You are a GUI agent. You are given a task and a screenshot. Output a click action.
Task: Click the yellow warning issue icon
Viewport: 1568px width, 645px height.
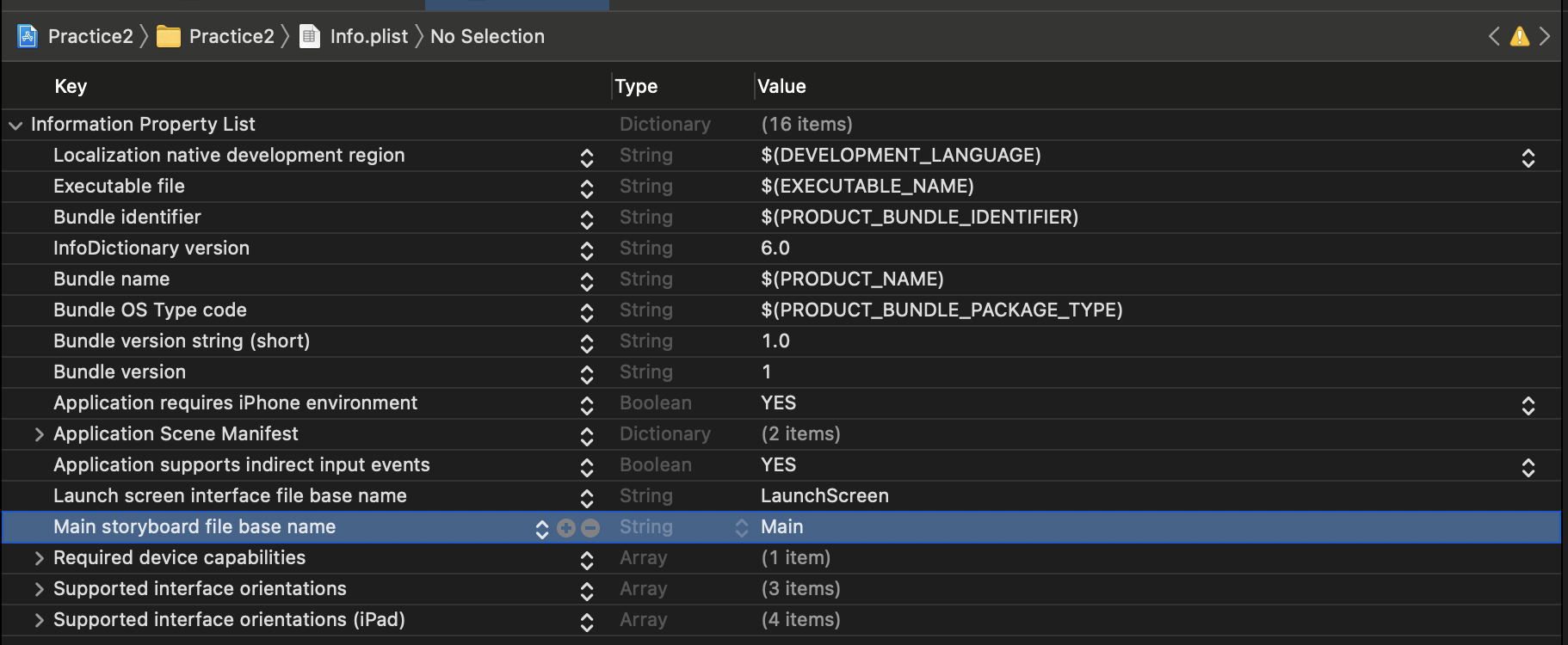click(1520, 36)
